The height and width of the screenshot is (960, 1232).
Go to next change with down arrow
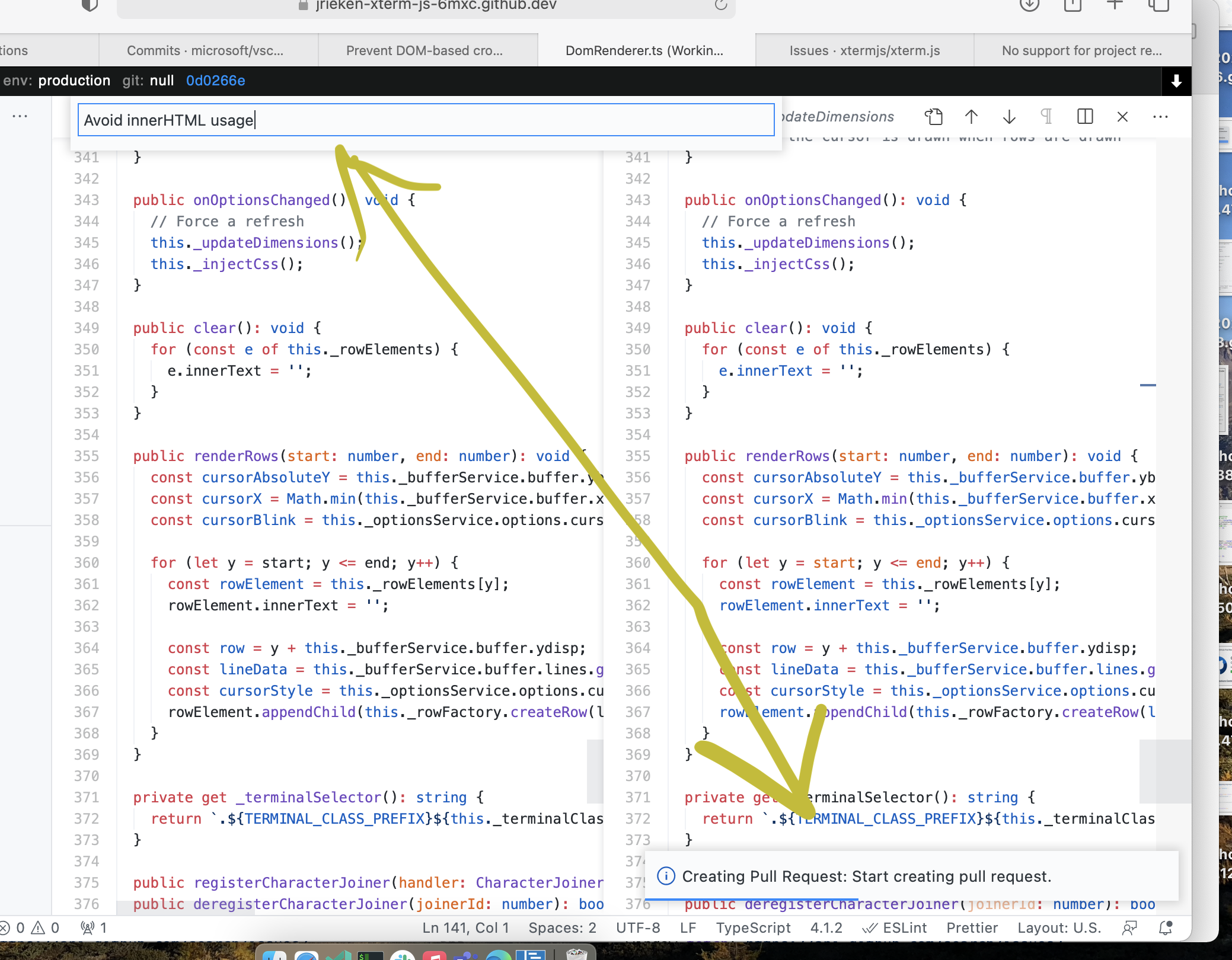1009,117
